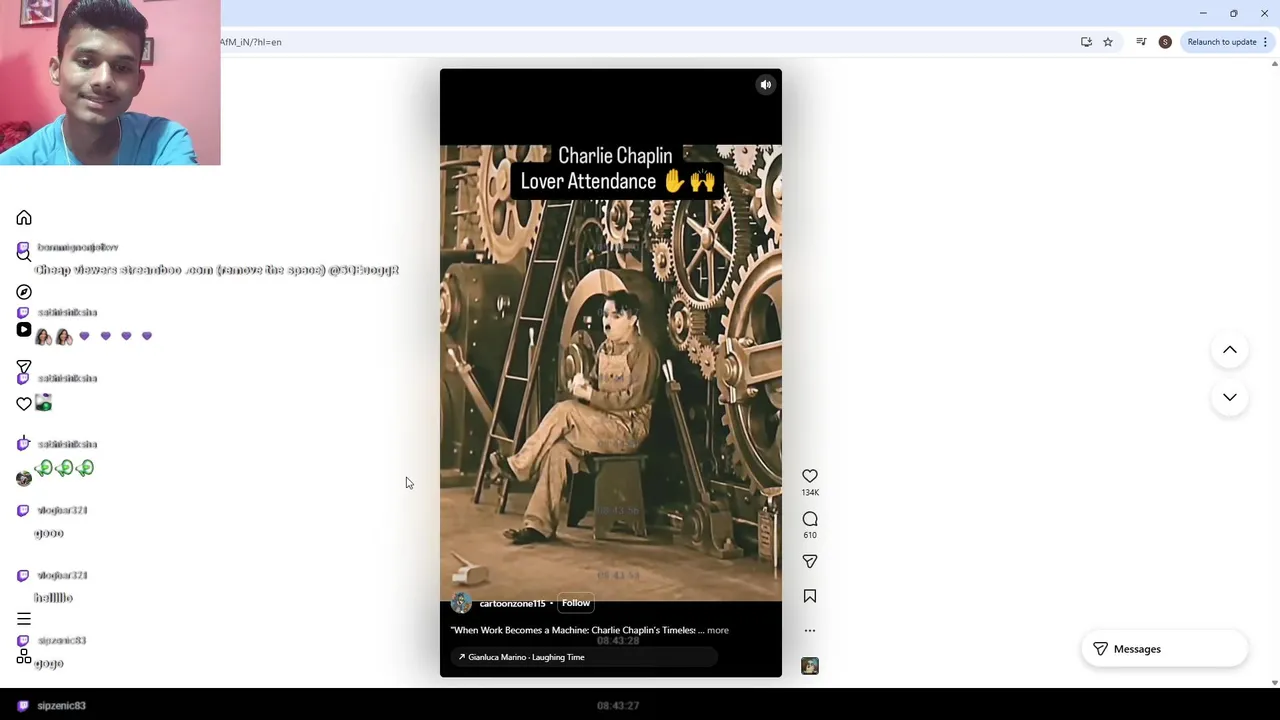Screen dimensions: 1280x720
Task: Go to previous reel with up chevron
Action: [1230, 350]
